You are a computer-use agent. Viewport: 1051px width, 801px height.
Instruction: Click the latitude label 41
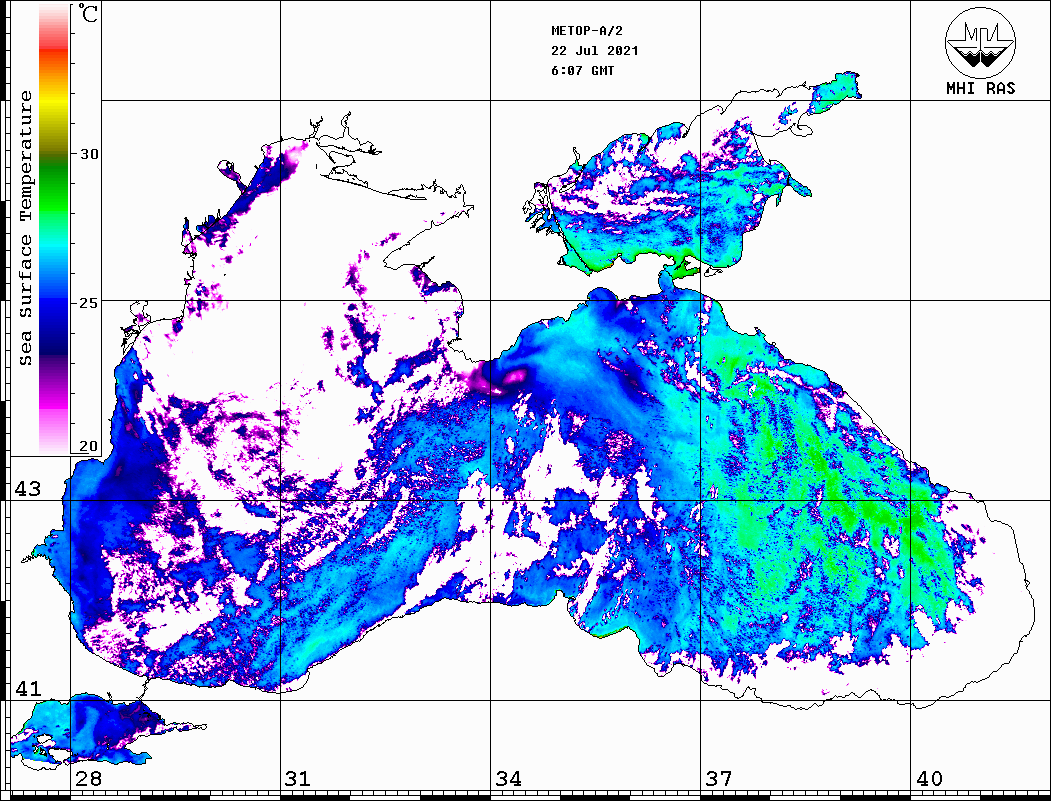(28, 689)
